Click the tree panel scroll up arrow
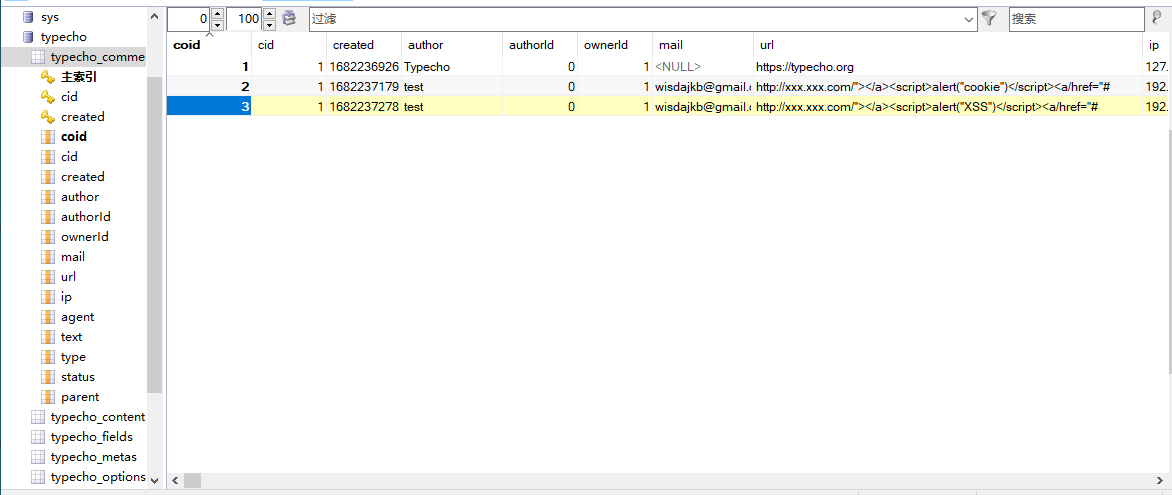This screenshot has width=1172, height=495. tap(155, 16)
